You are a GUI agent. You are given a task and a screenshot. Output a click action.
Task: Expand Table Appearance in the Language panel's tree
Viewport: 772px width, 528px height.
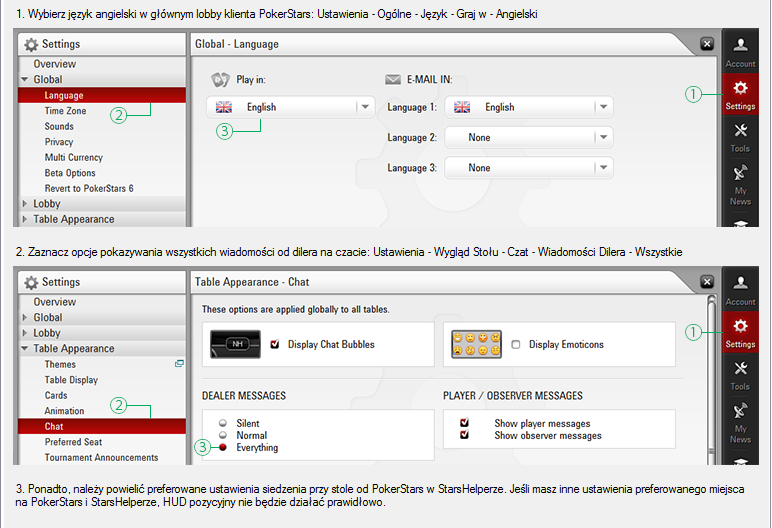pyautogui.click(x=25, y=219)
